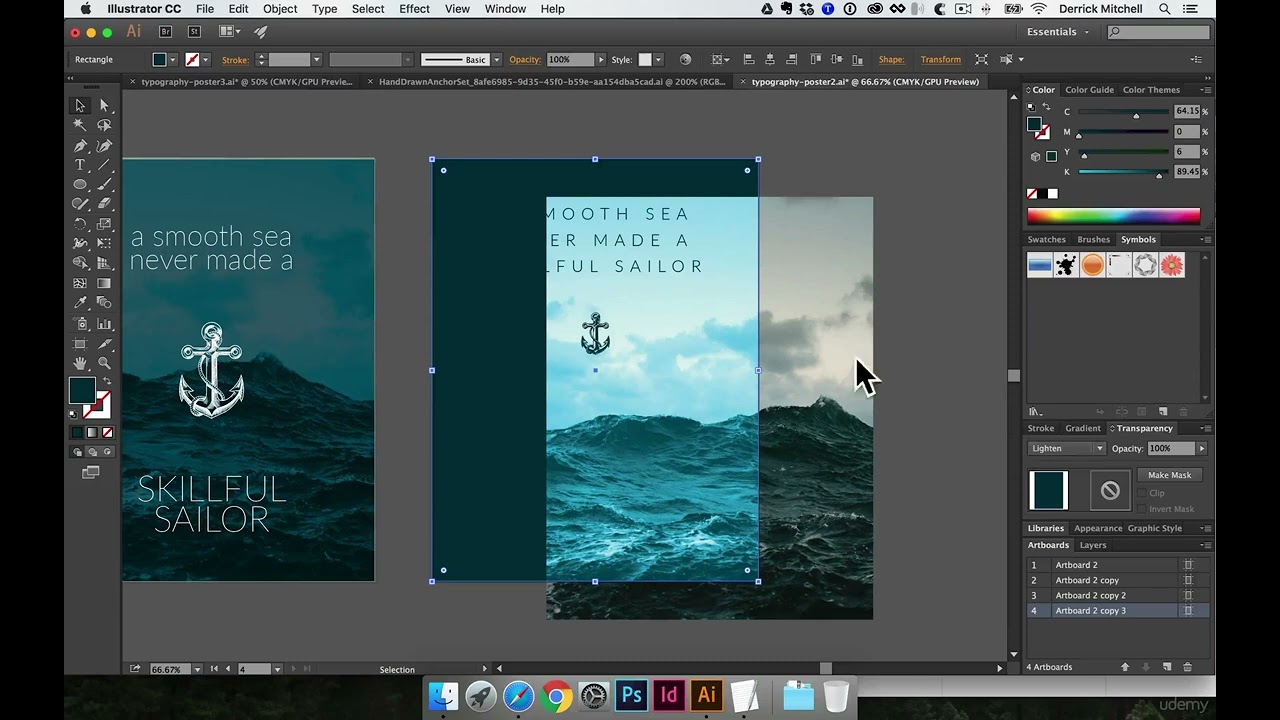This screenshot has height=720, width=1280.
Task: Toggle Draw Behind mode
Action: (x=92, y=452)
